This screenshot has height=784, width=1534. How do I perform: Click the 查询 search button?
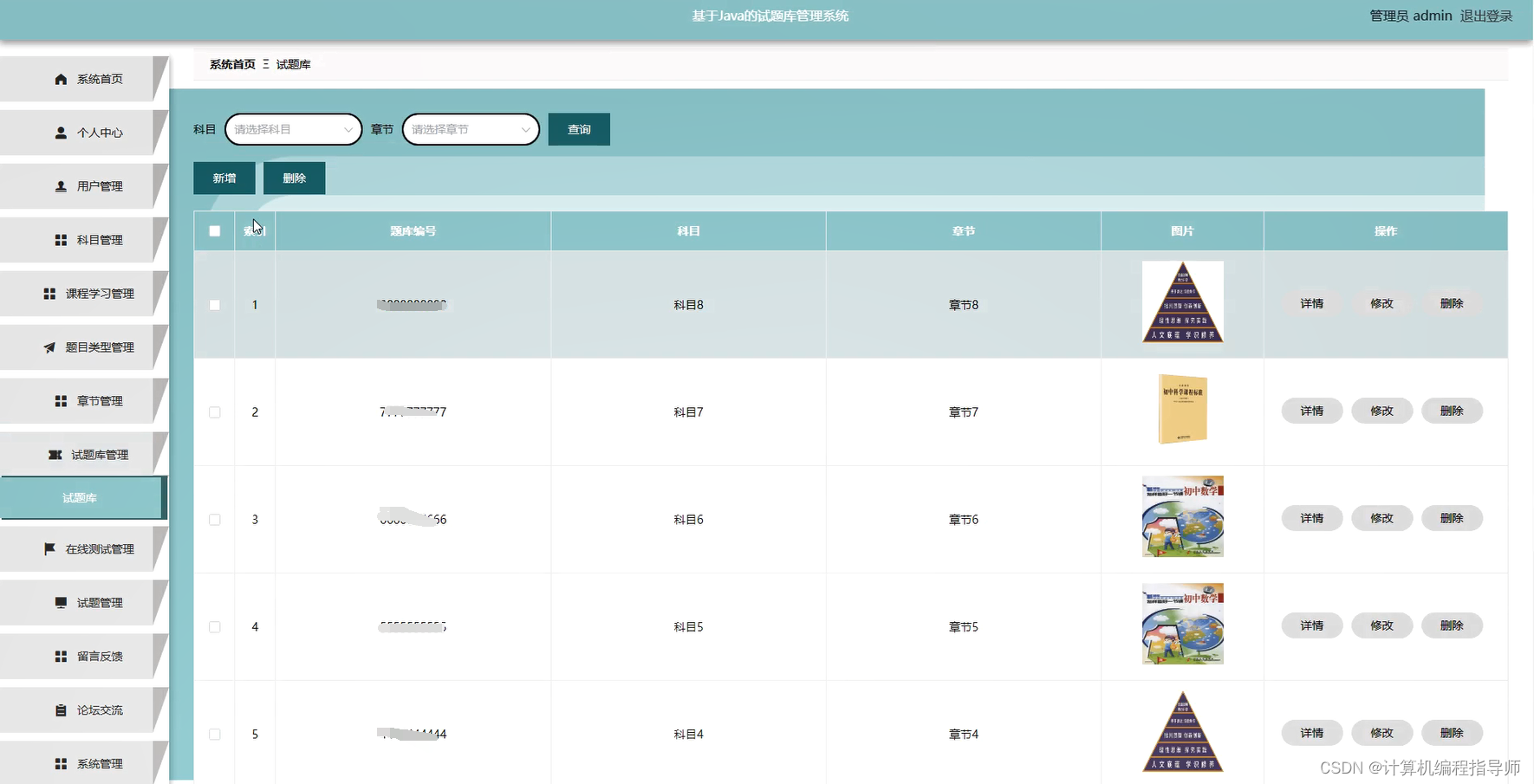[579, 129]
